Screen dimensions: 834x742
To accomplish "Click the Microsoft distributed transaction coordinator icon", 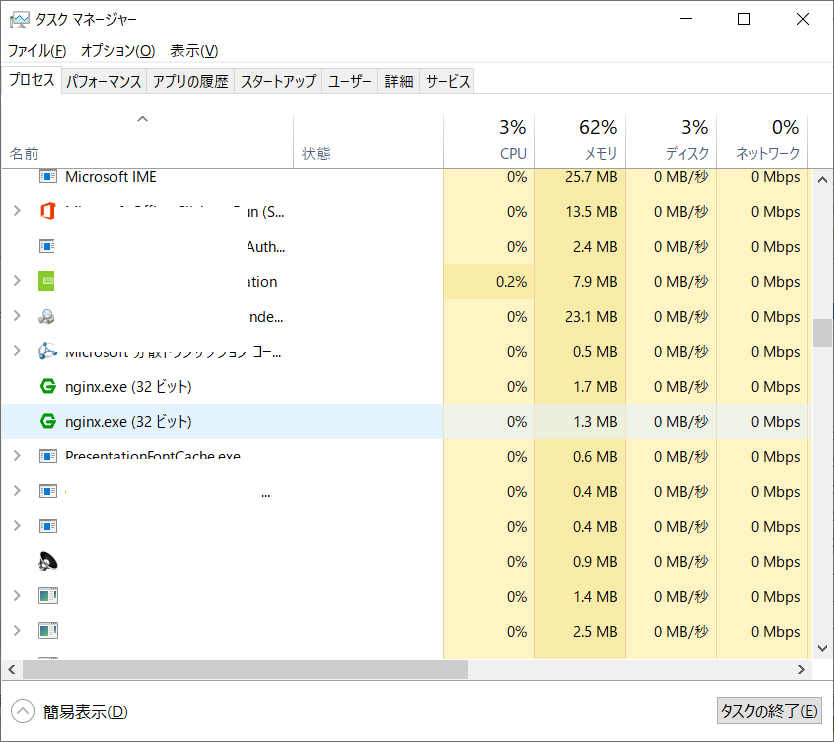I will pyautogui.click(x=47, y=351).
